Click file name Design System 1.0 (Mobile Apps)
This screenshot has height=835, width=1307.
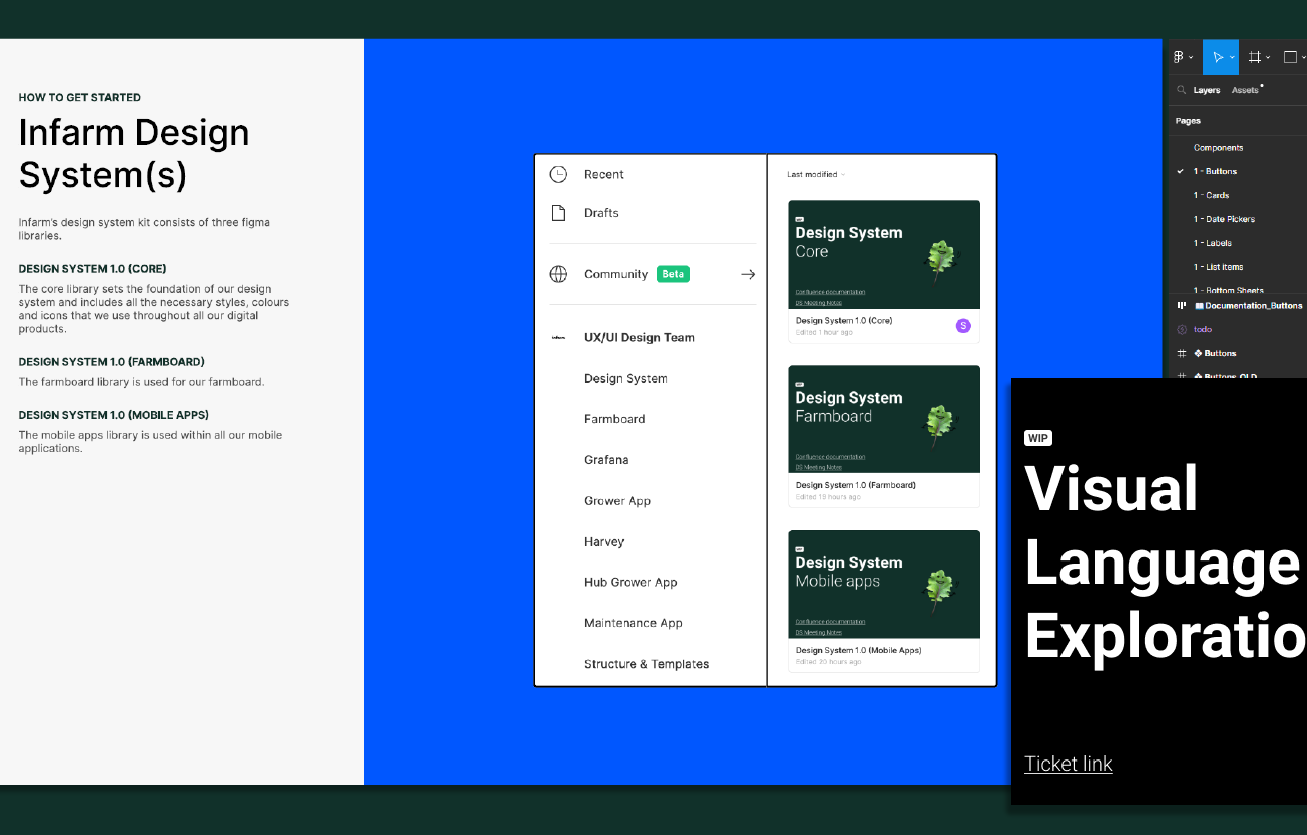point(859,650)
